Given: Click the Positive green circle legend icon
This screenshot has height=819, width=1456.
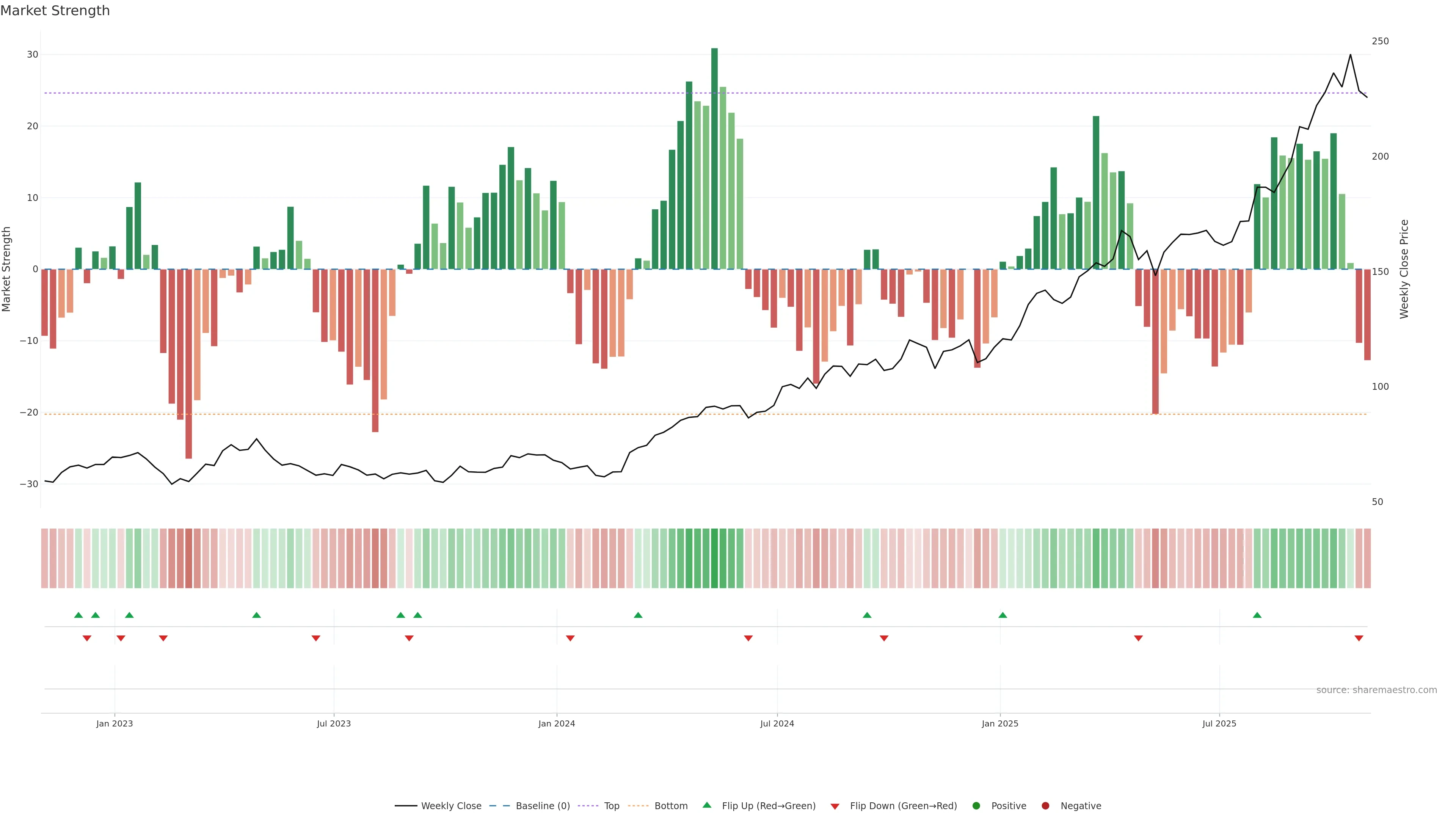Looking at the screenshot, I should (976, 806).
